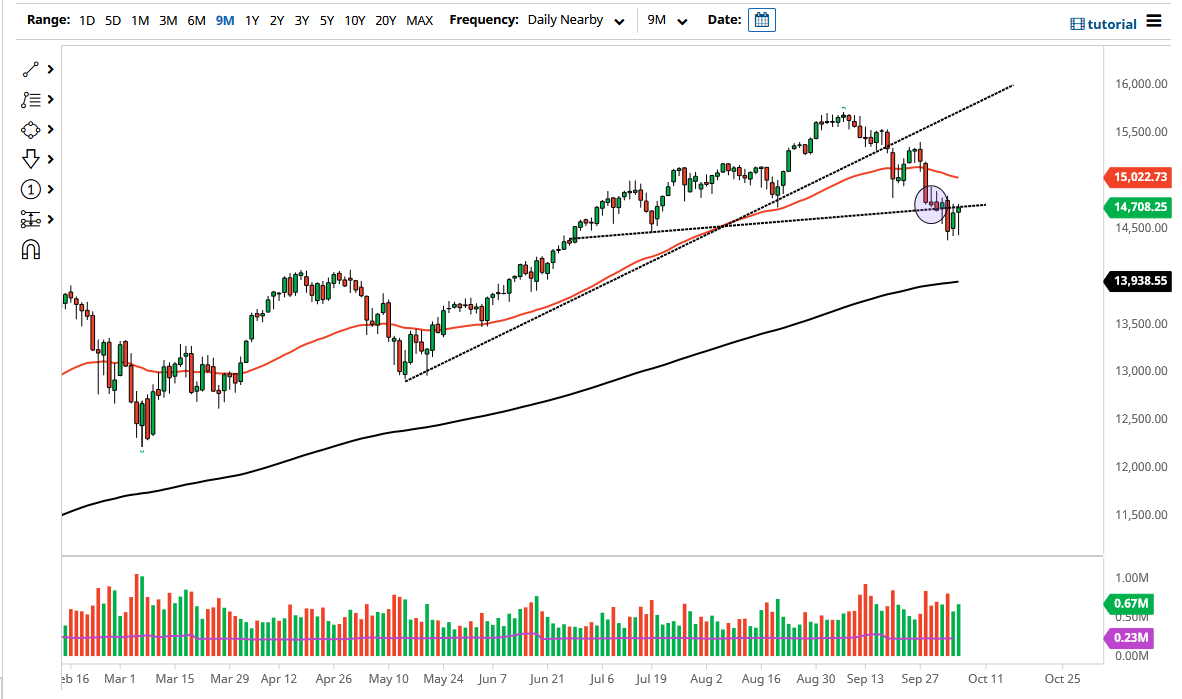Switch range to 1Y

click(251, 19)
